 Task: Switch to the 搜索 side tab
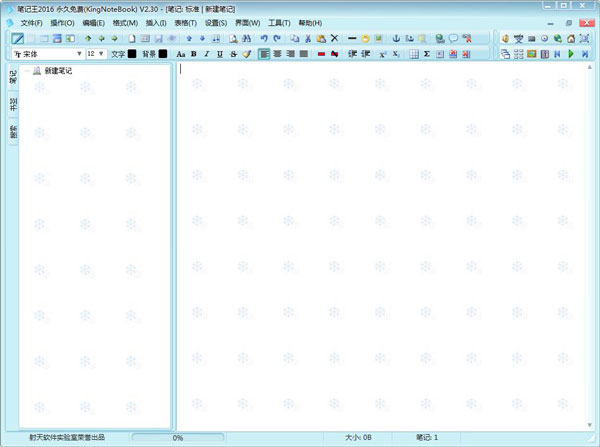(x=13, y=132)
